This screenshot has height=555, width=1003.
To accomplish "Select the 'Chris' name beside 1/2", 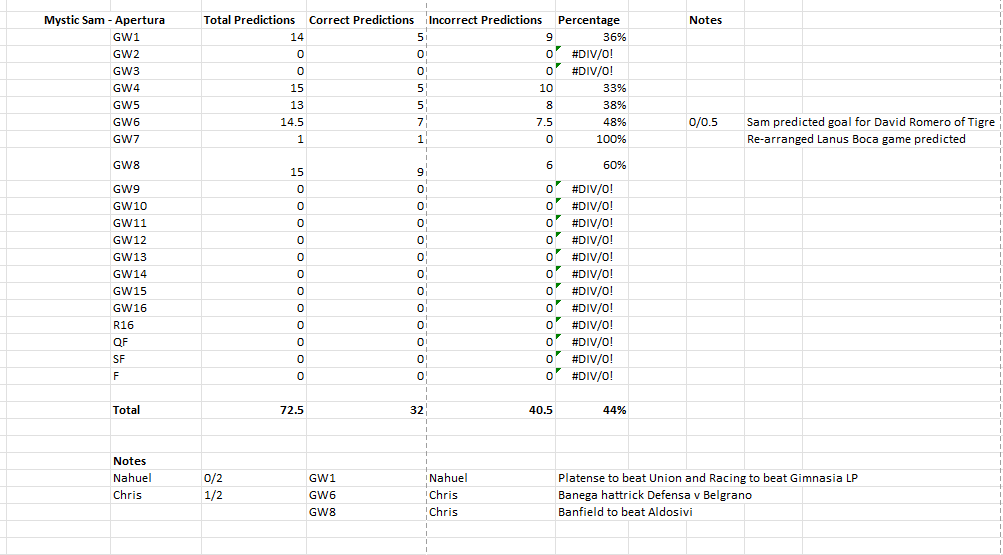I will 127,495.
